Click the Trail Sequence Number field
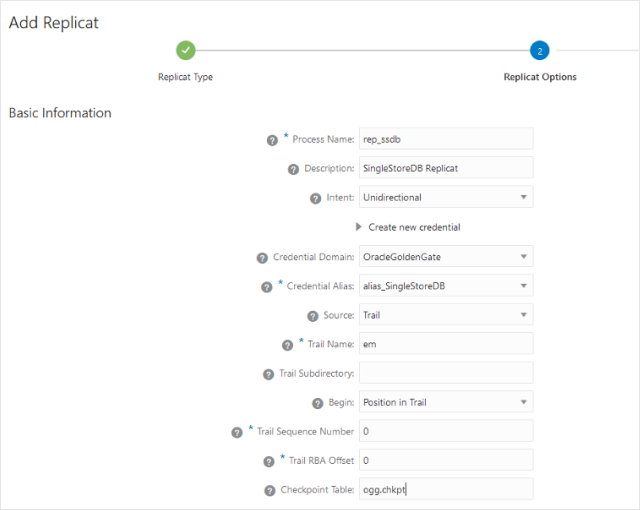Viewport: 640px width, 510px height. coord(446,431)
